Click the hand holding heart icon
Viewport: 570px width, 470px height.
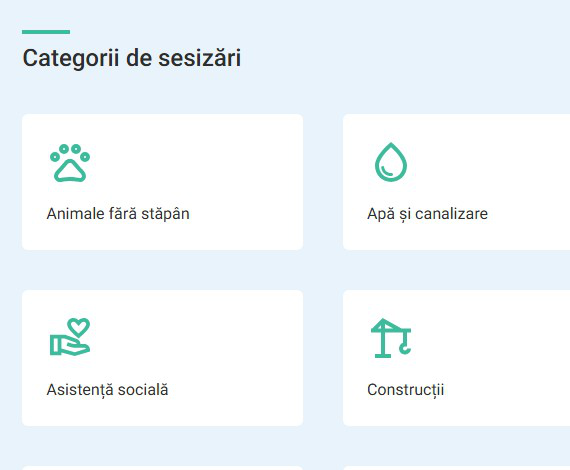click(x=70, y=337)
